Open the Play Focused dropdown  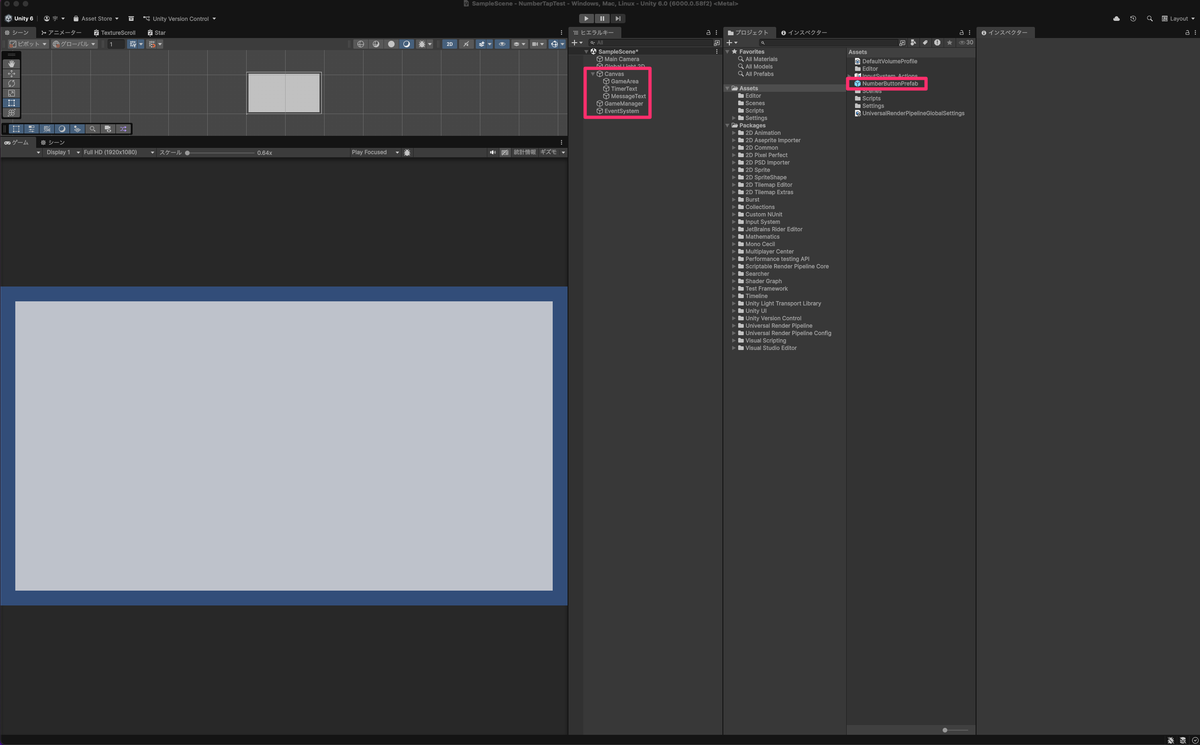pos(374,152)
